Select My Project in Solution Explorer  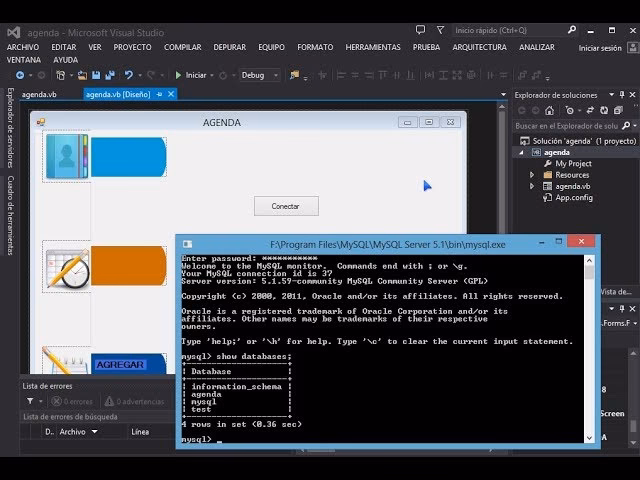click(x=573, y=164)
